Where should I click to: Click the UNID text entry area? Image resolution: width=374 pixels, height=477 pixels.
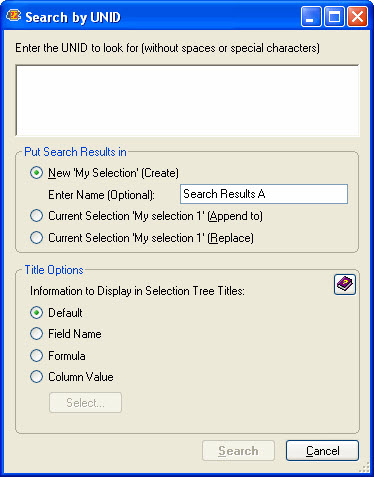point(187,100)
